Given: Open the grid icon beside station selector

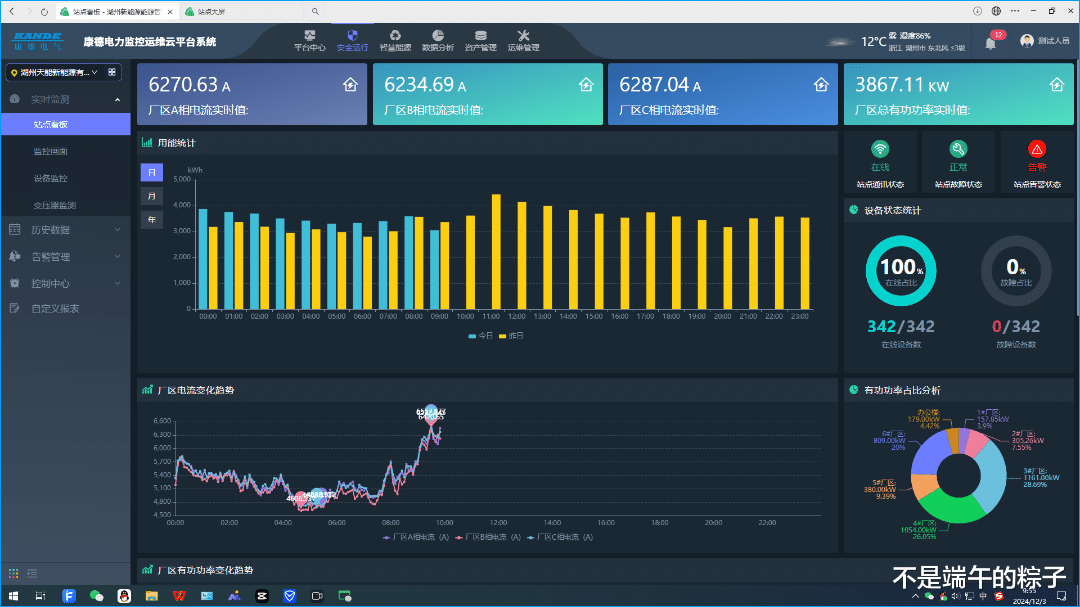Looking at the screenshot, I should coord(112,72).
